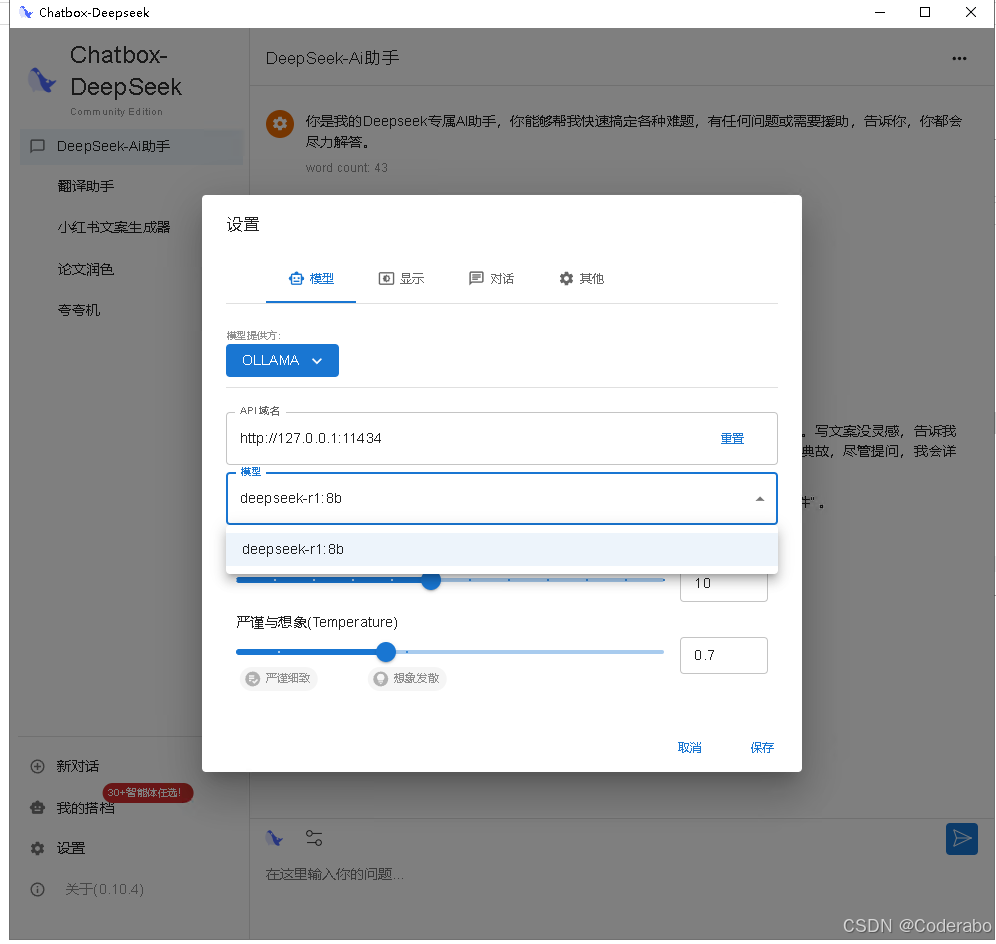Click the DeepSeek-Ai助手 chat header title
This screenshot has width=996, height=944.
pos(332,58)
